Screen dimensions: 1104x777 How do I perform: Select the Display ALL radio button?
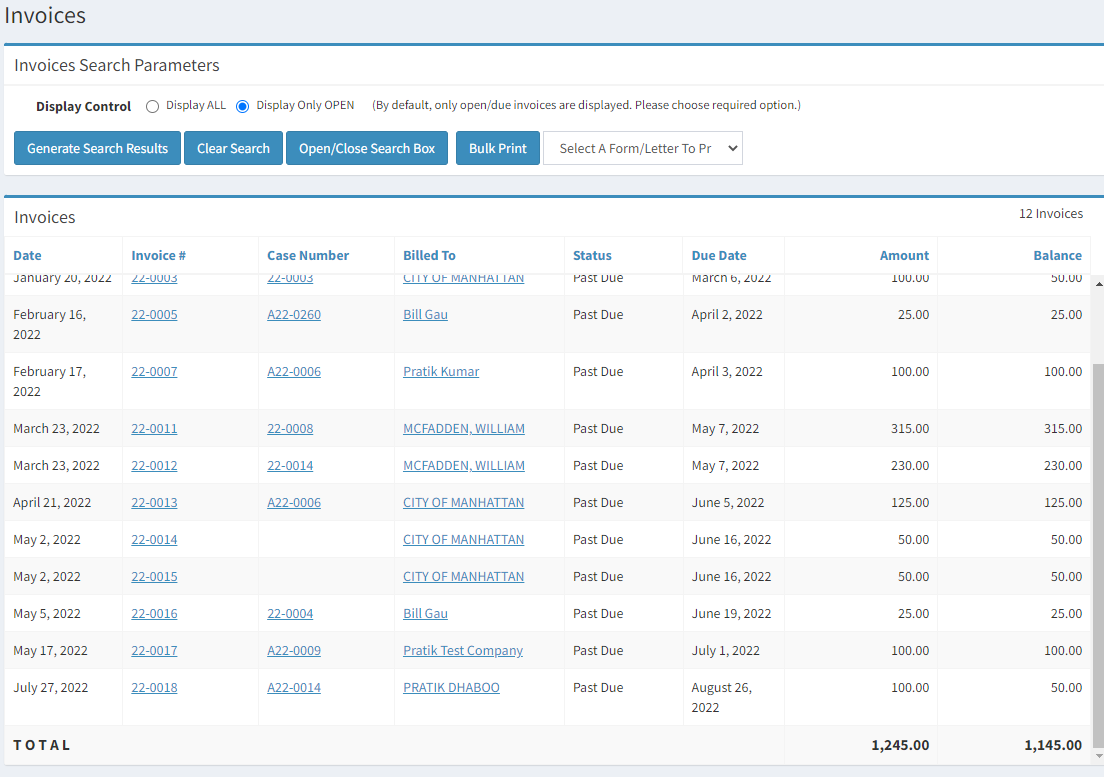(x=152, y=106)
